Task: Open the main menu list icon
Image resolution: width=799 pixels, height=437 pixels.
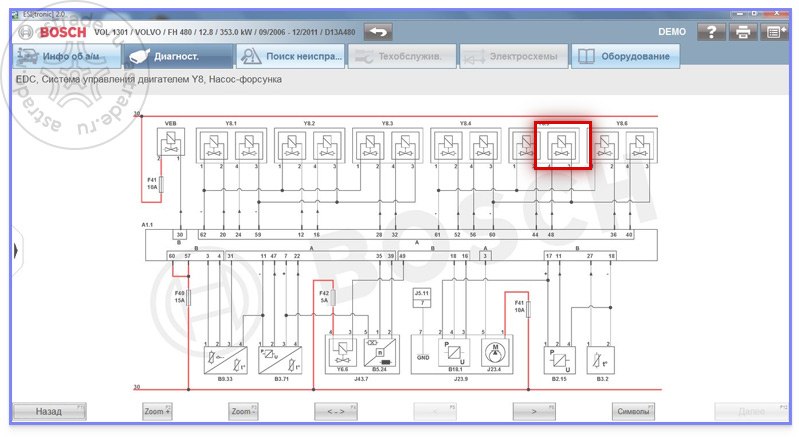Action: [x=775, y=32]
